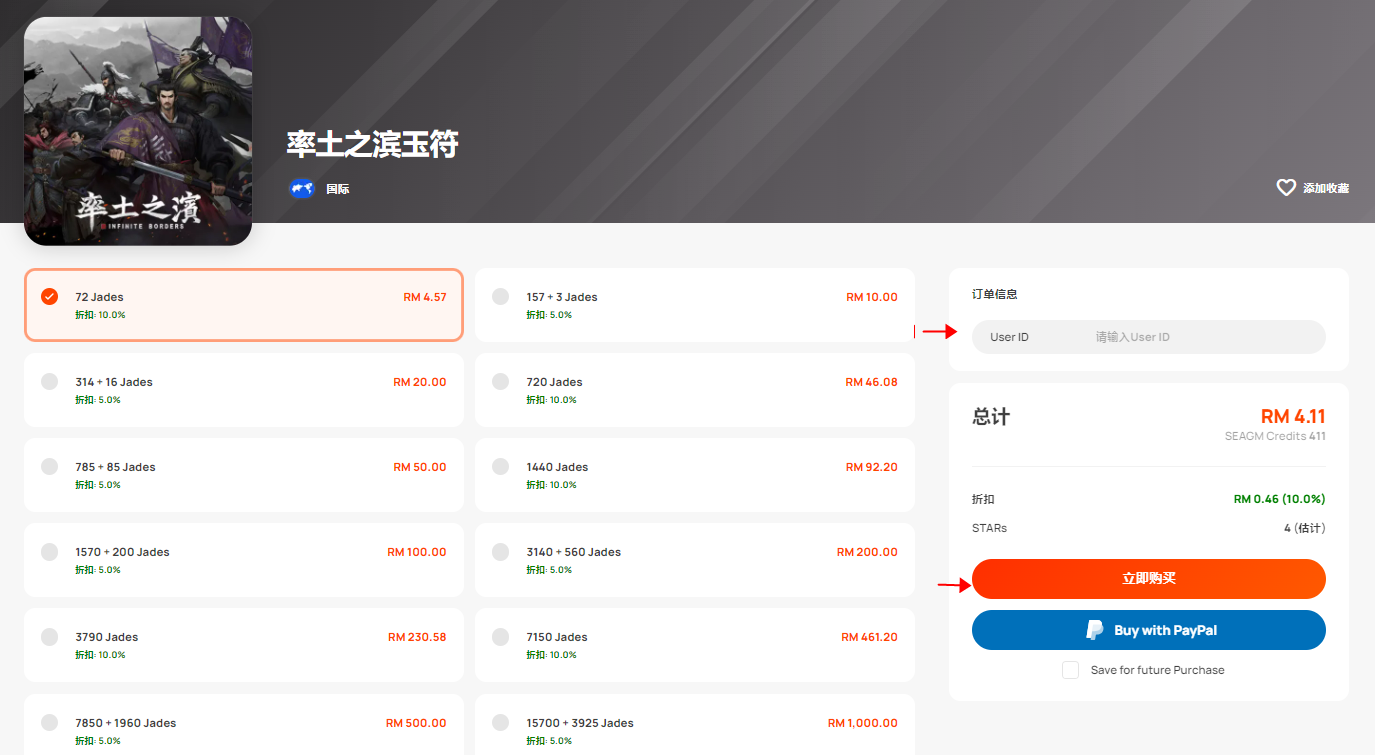This screenshot has height=755, width=1375.
Task: Click the 订单信息 order info heading
Action: coord(995,295)
